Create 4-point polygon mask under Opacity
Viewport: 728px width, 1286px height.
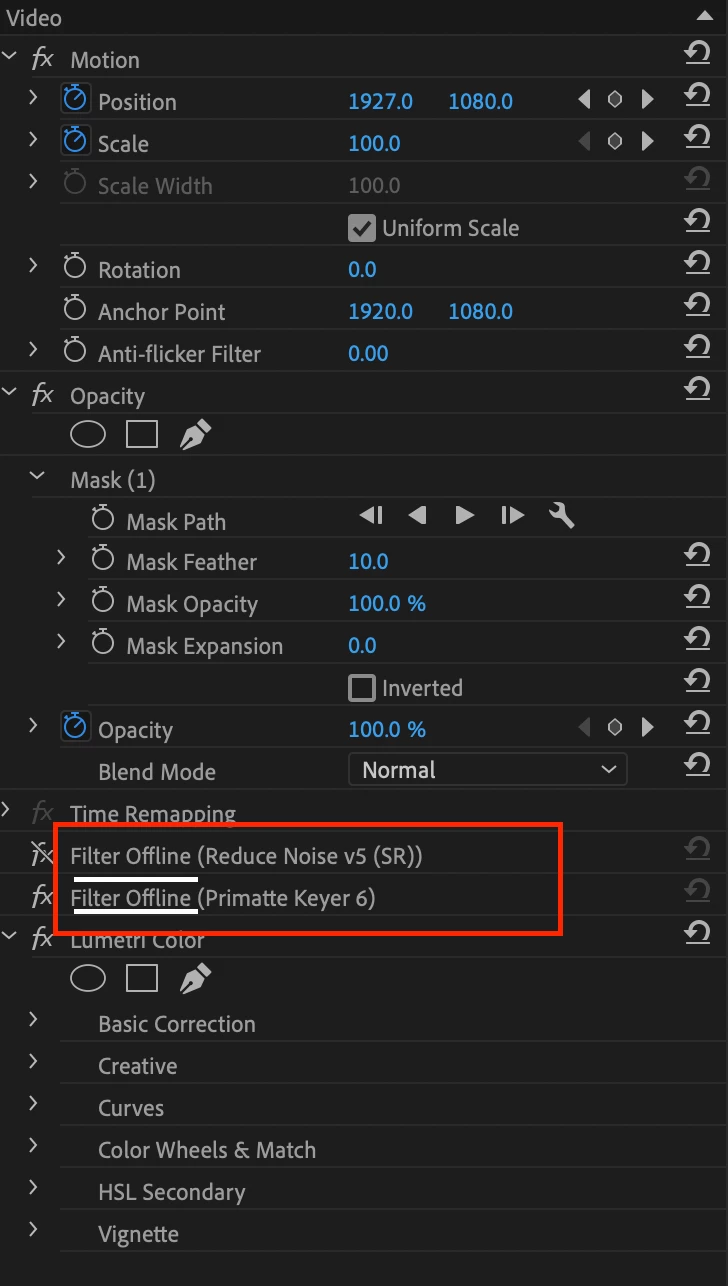pyautogui.click(x=142, y=435)
